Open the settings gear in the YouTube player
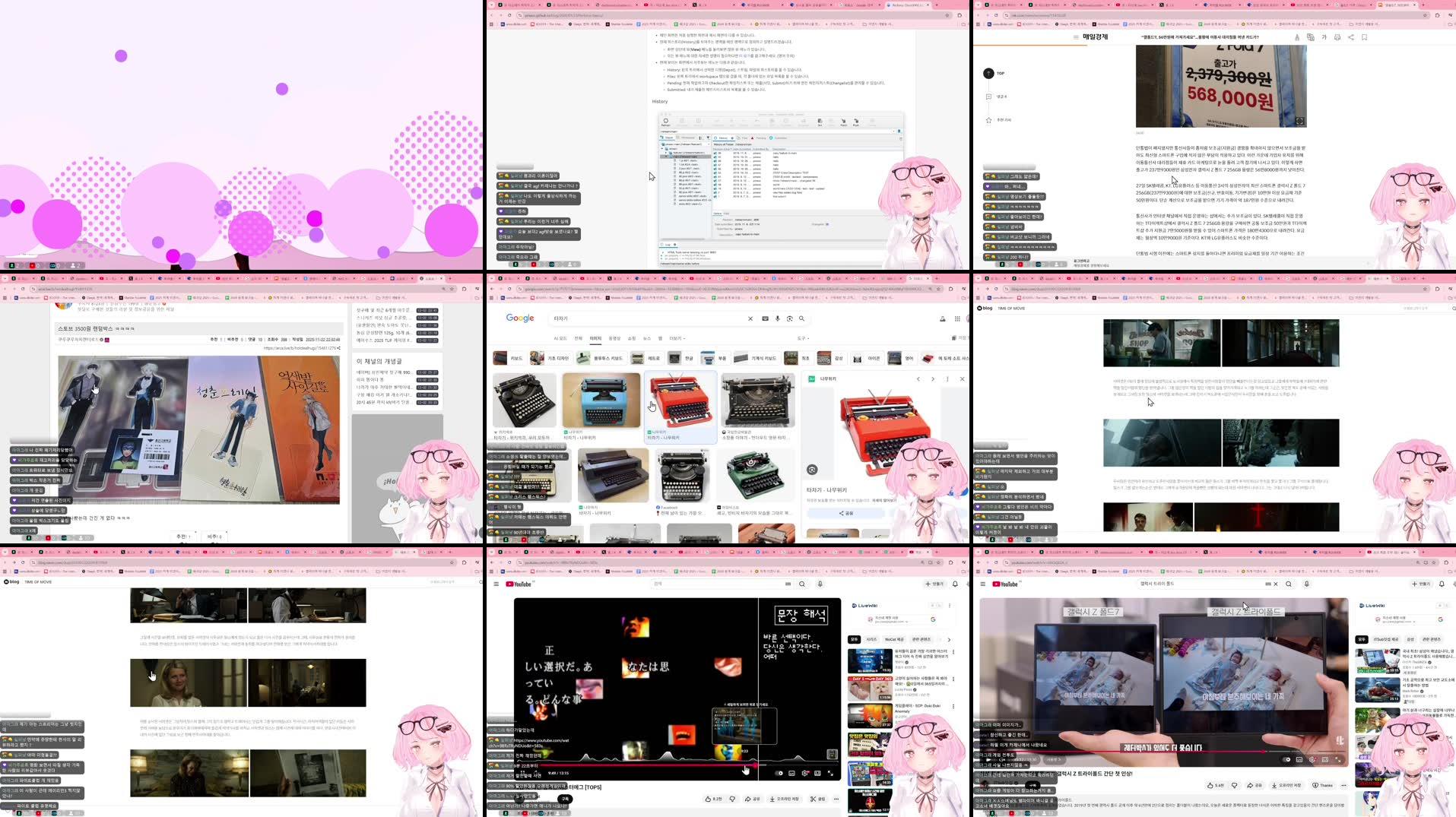1456x817 pixels. click(x=804, y=773)
